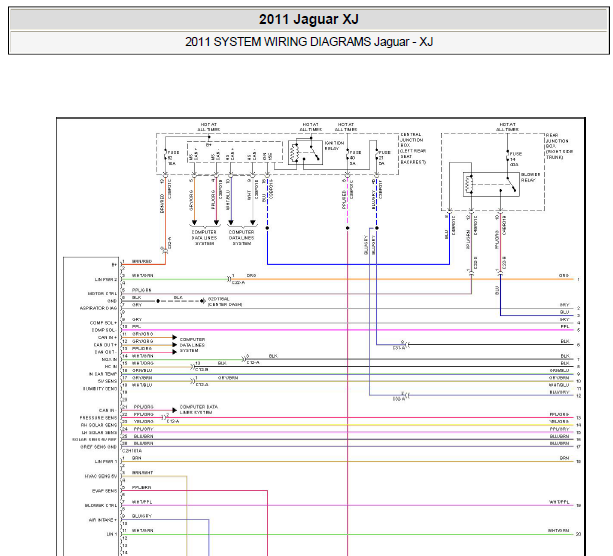Select the 'IN CAR TEMP' pin label
This screenshot has height=556, width=613.
pyautogui.click(x=103, y=374)
